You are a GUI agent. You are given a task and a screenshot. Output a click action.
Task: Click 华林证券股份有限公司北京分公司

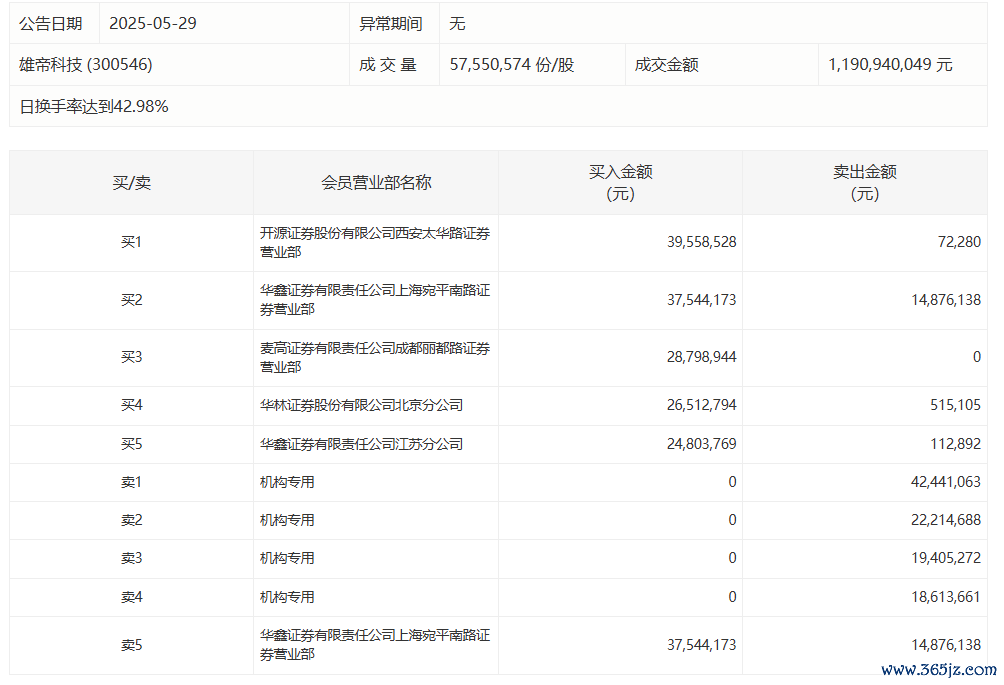[361, 405]
